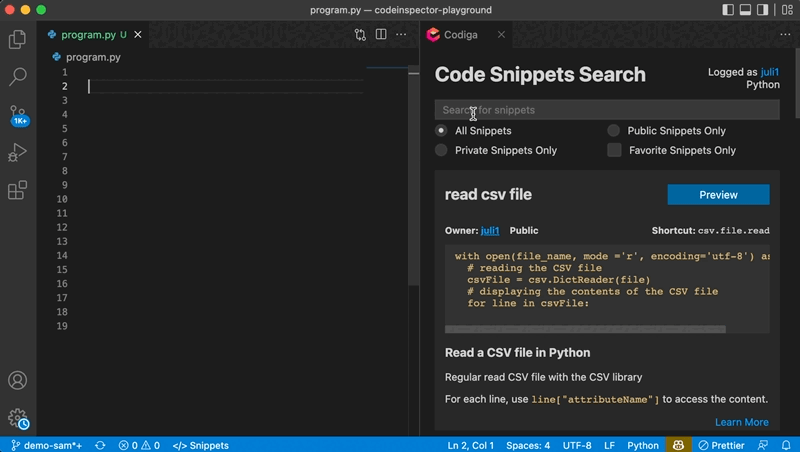Select the All Snippets radio option
The width and height of the screenshot is (800, 452).
tap(441, 131)
